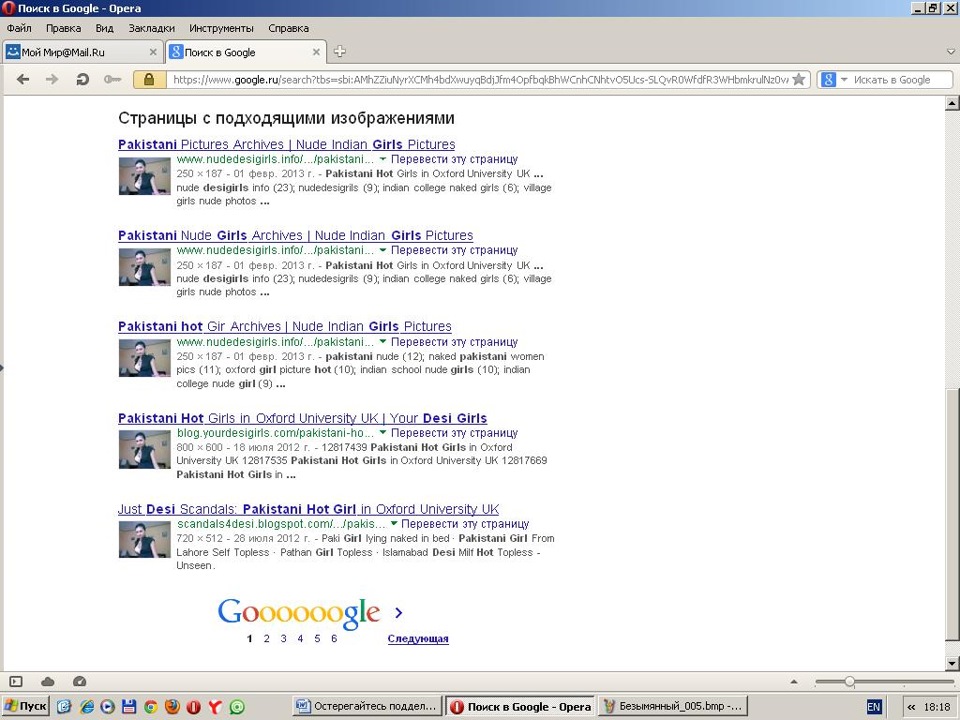960x720 pixels.
Task: Open the green Mail.Ru Agent icon
Action: pos(237,707)
